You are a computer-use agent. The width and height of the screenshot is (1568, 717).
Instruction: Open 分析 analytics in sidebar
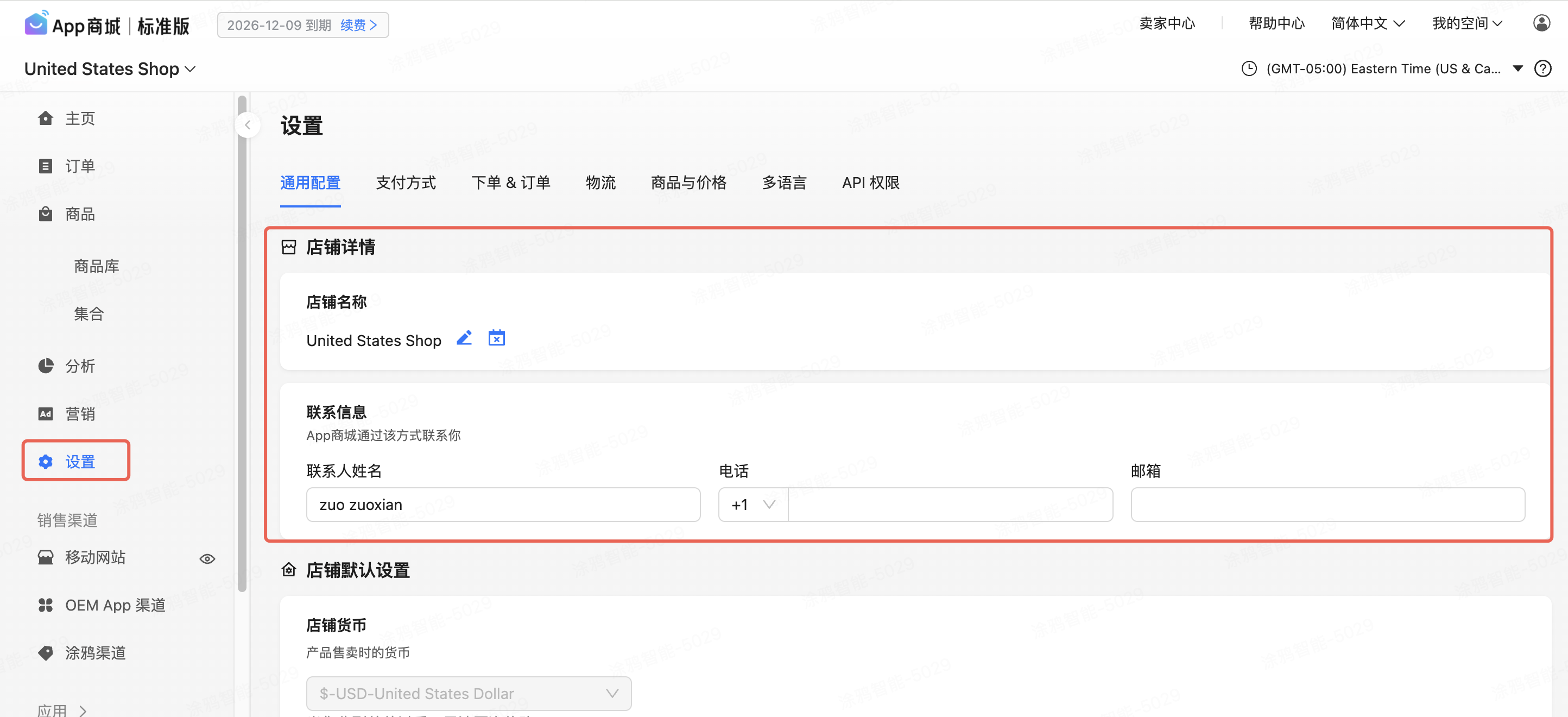pos(79,366)
